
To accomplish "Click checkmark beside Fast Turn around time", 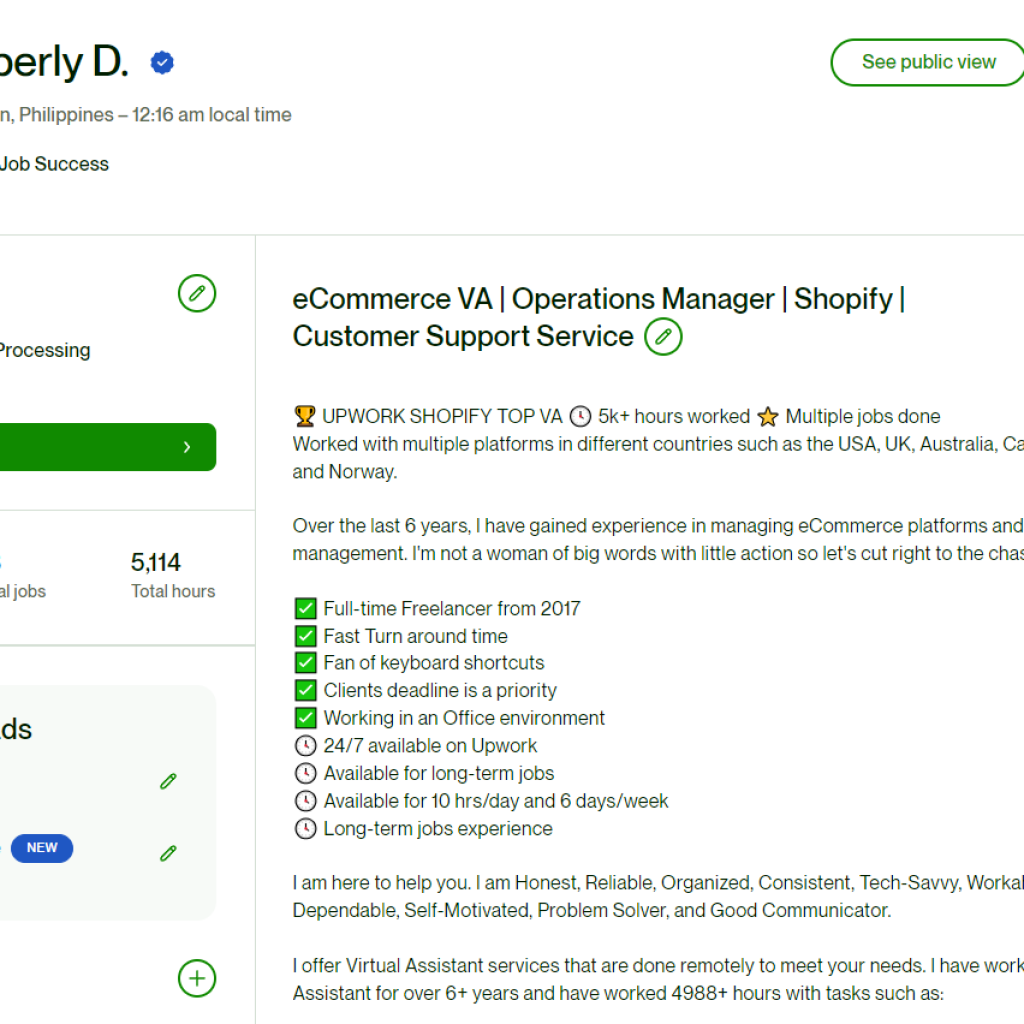I will (305, 636).
